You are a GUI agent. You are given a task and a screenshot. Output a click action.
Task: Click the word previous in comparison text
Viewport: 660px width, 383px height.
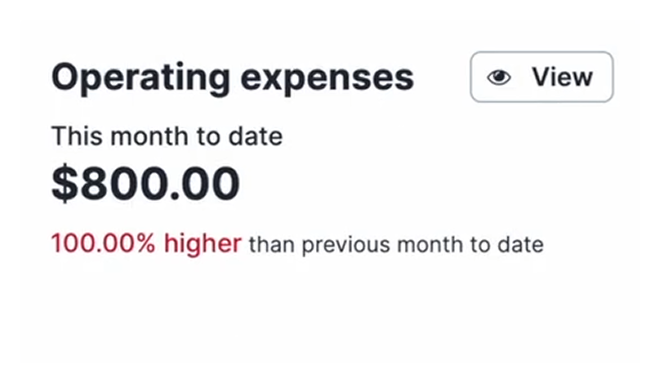pos(346,245)
